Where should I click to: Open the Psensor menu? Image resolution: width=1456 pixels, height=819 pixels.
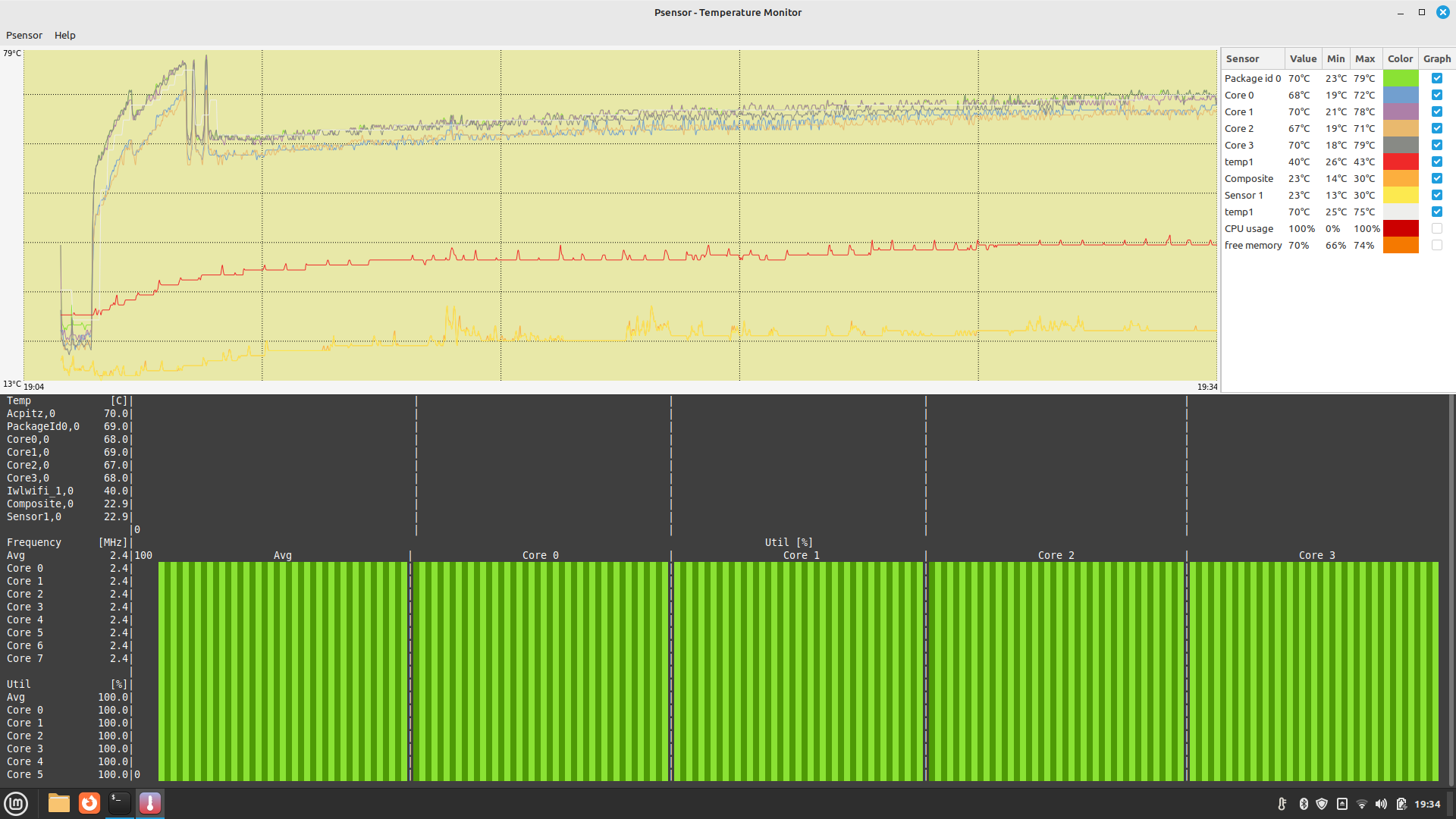tap(24, 35)
